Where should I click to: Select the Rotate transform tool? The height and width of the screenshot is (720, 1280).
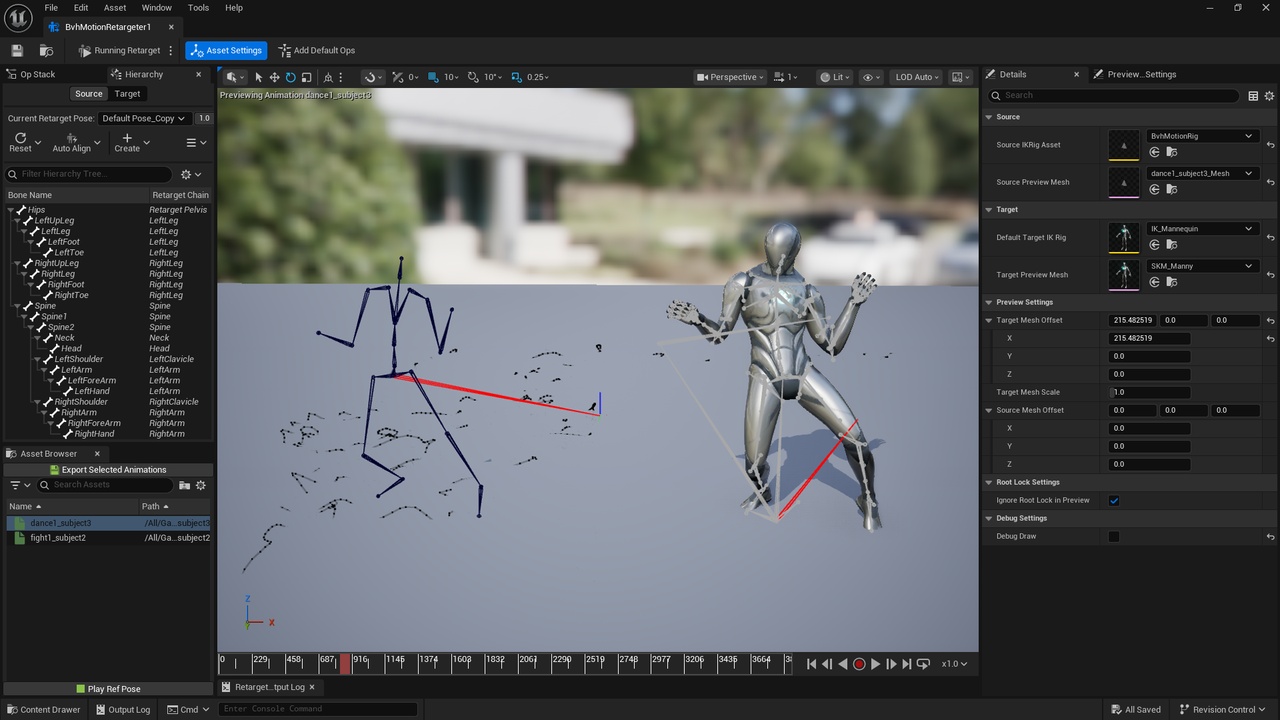click(x=290, y=77)
